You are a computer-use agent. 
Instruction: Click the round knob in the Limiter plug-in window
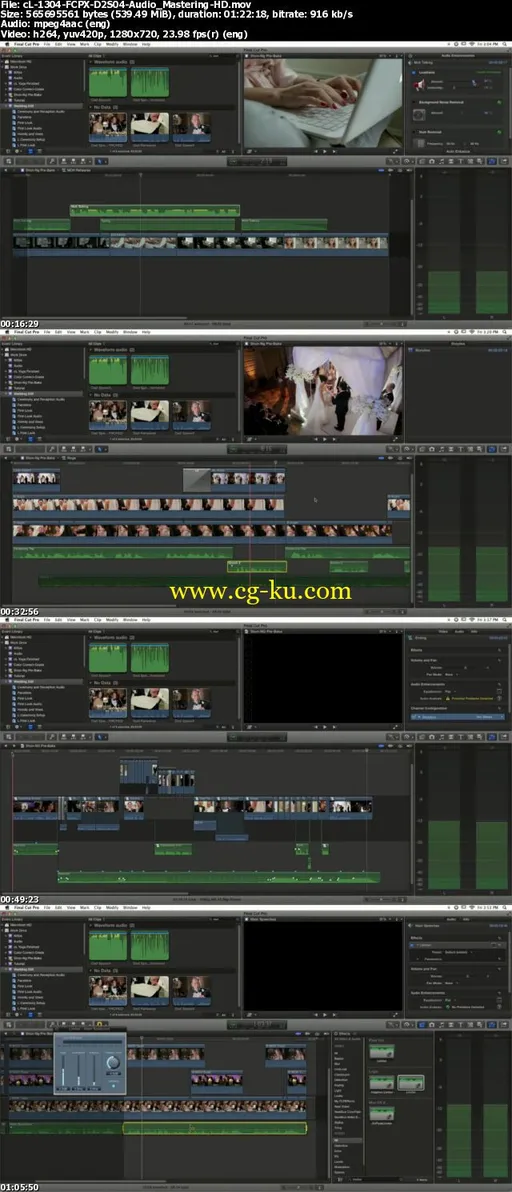pos(113,1062)
